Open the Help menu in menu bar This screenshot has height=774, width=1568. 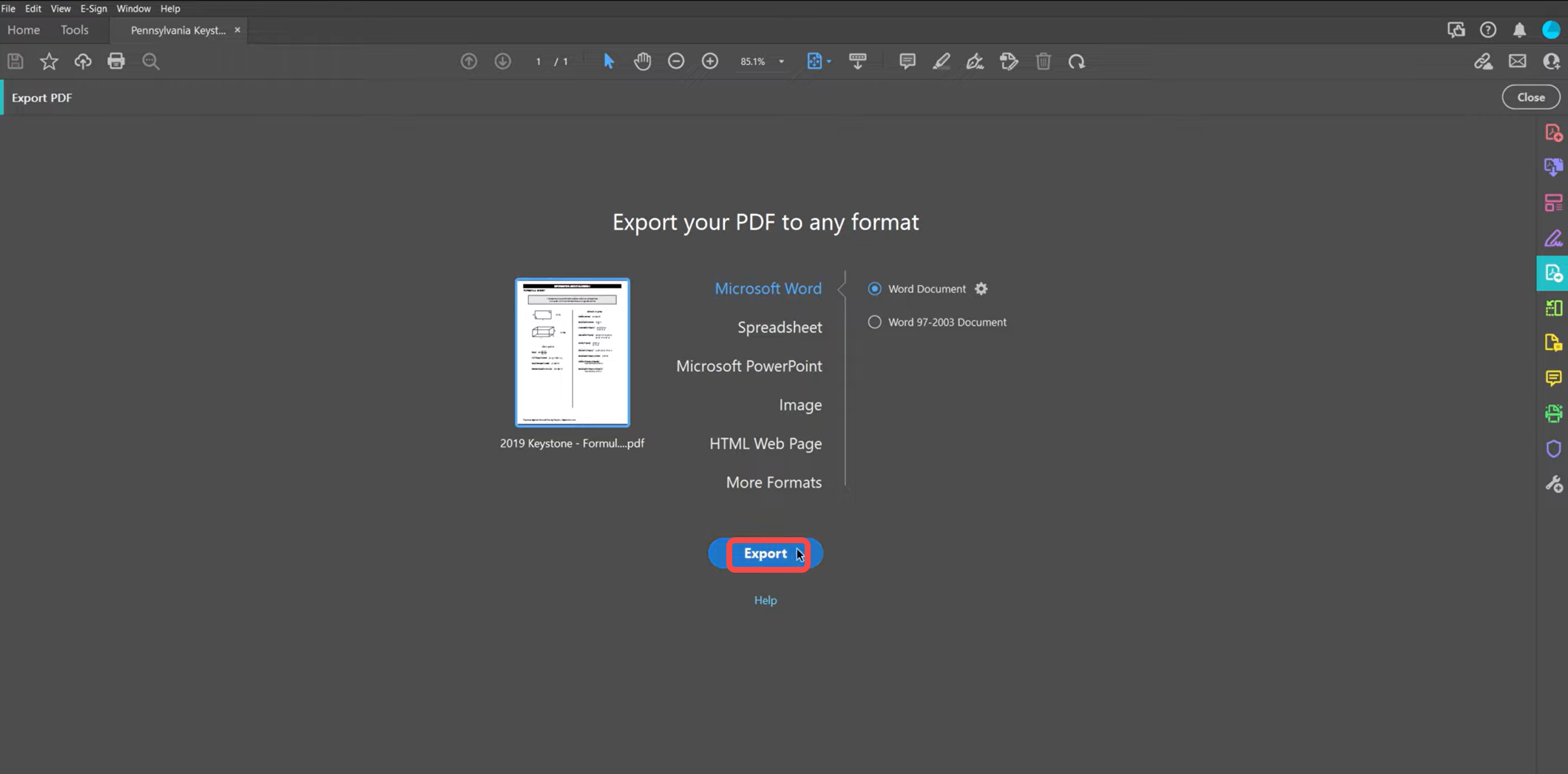click(170, 8)
